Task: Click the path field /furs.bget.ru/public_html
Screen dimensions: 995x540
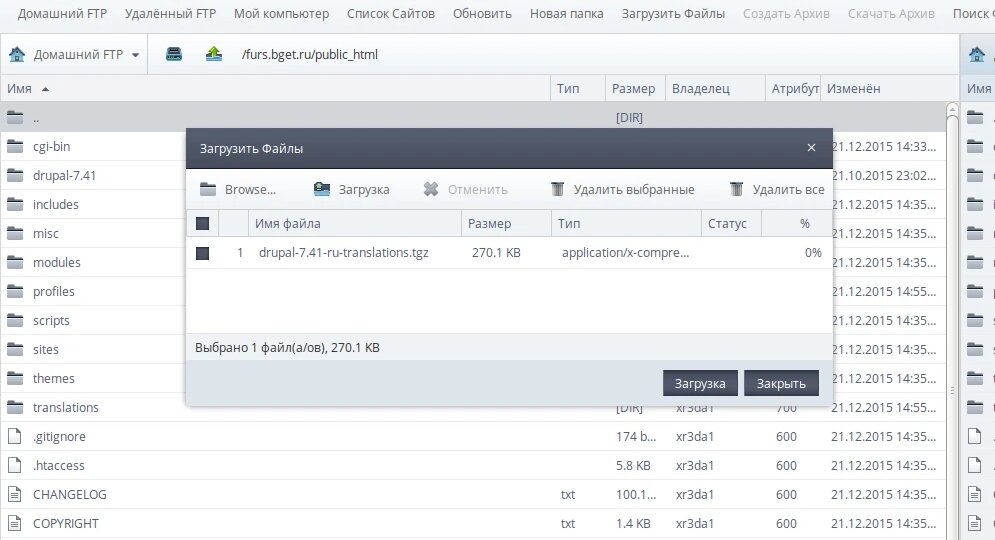Action: click(310, 55)
